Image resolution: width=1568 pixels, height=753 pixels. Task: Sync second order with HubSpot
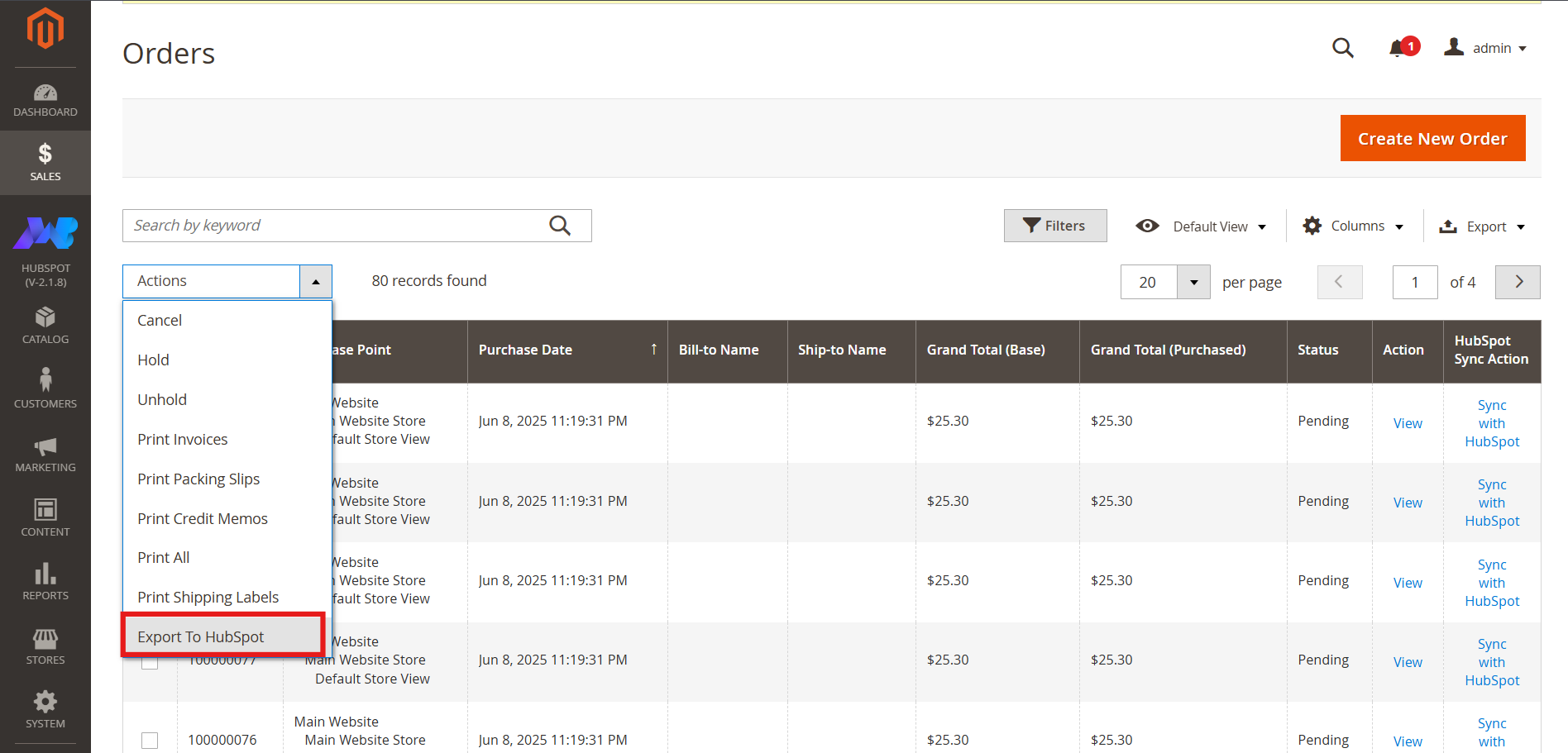(1492, 503)
